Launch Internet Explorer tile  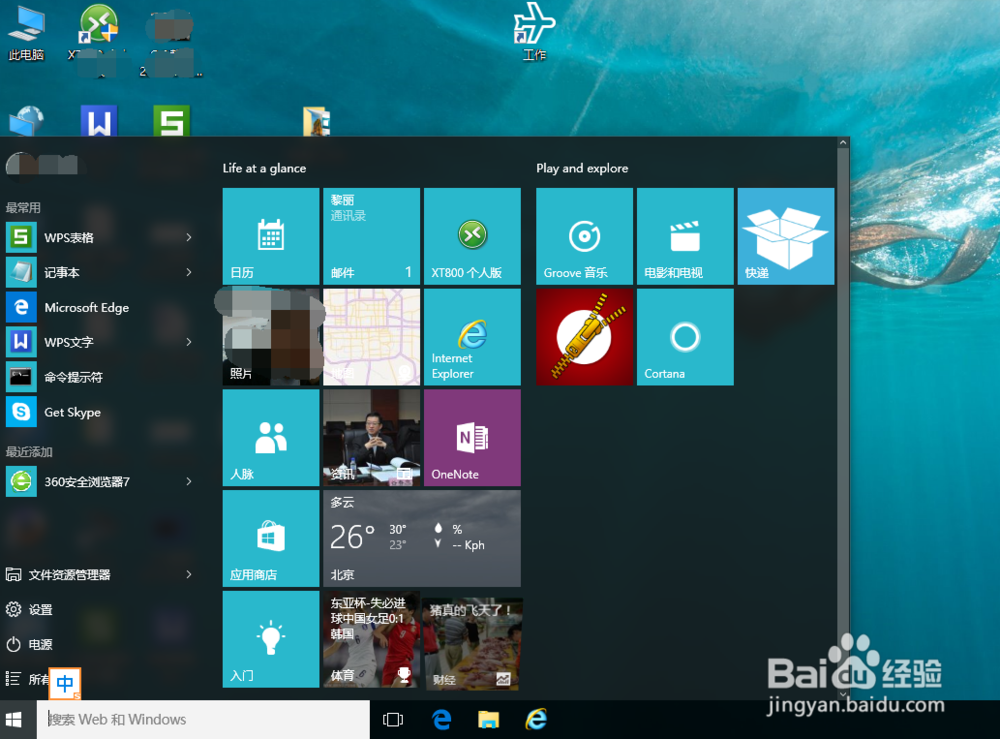(472, 337)
